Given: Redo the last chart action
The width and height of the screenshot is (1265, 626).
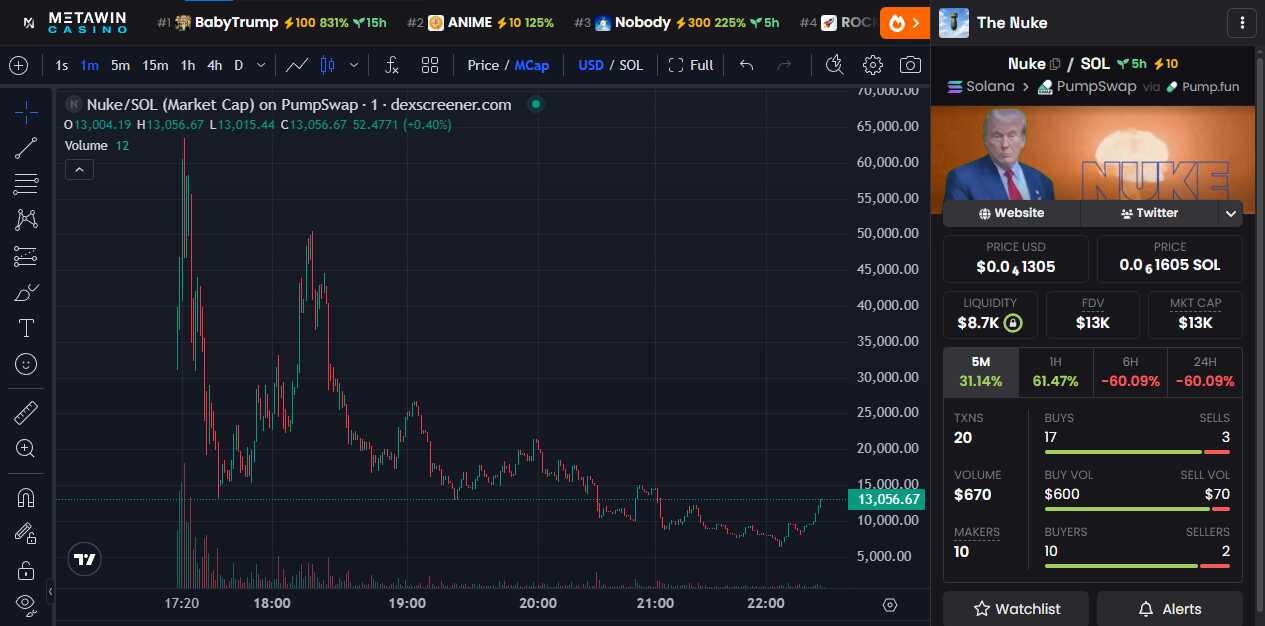Looking at the screenshot, I should [785, 65].
